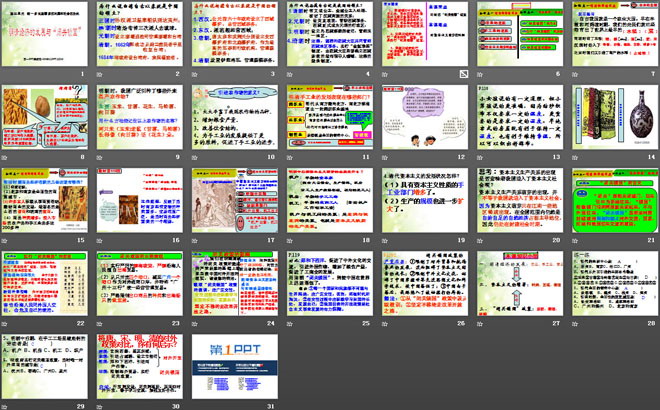Viewport: 660px width, 410px height.
Task: Click the animation star icon below slide 23
Action: (100, 323)
